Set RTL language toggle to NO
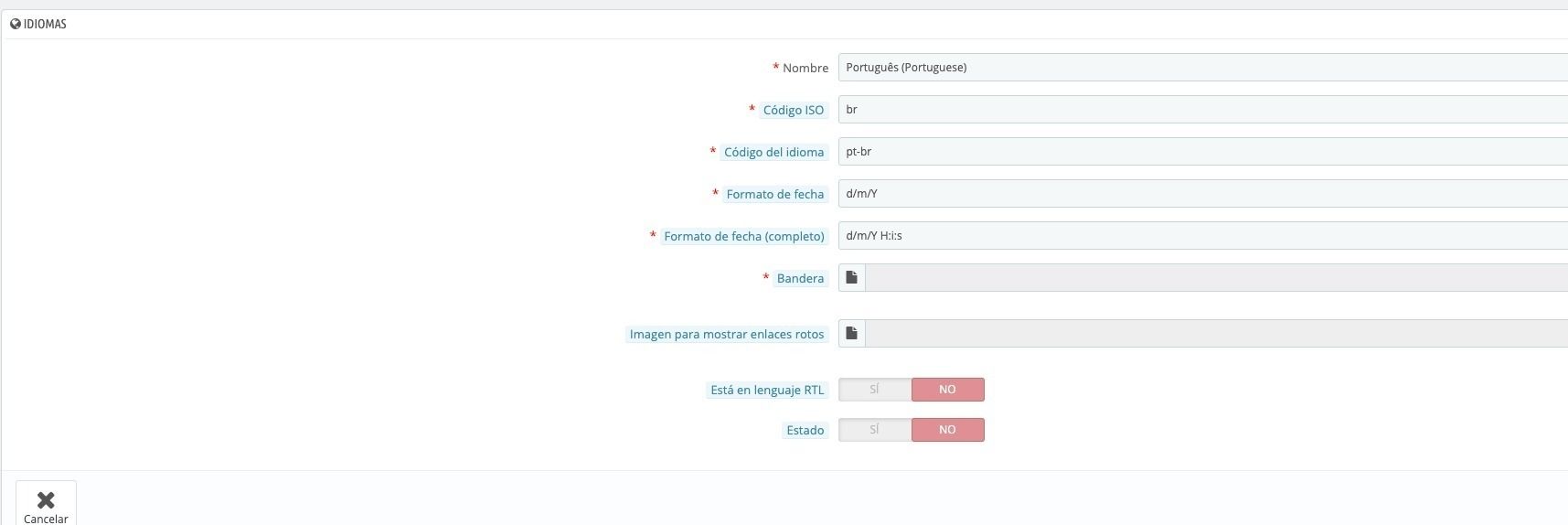This screenshot has height=525, width=1568. (948, 390)
